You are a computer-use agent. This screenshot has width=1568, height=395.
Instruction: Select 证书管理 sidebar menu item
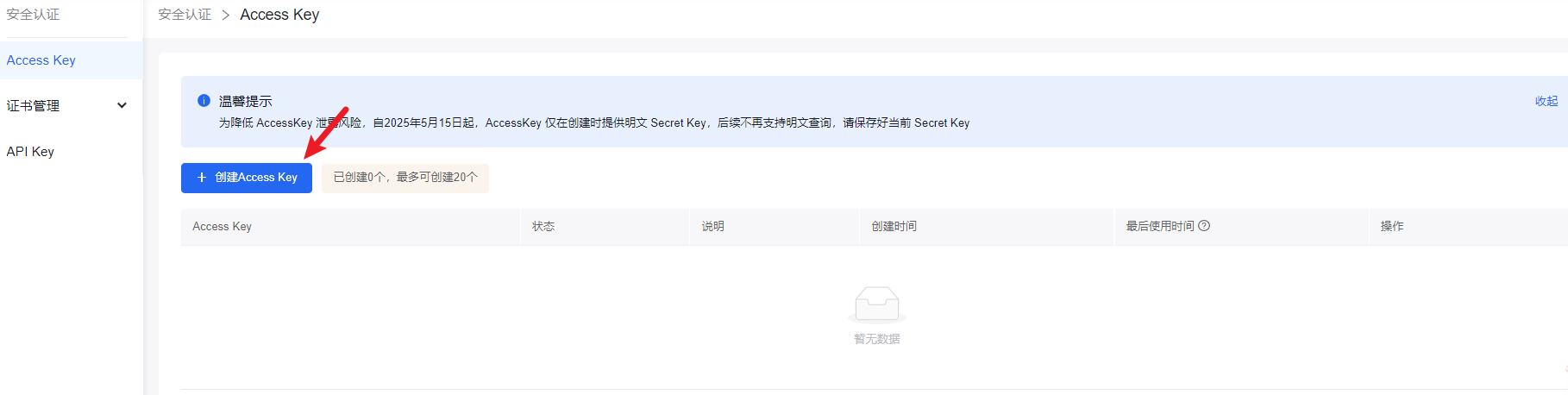point(34,106)
